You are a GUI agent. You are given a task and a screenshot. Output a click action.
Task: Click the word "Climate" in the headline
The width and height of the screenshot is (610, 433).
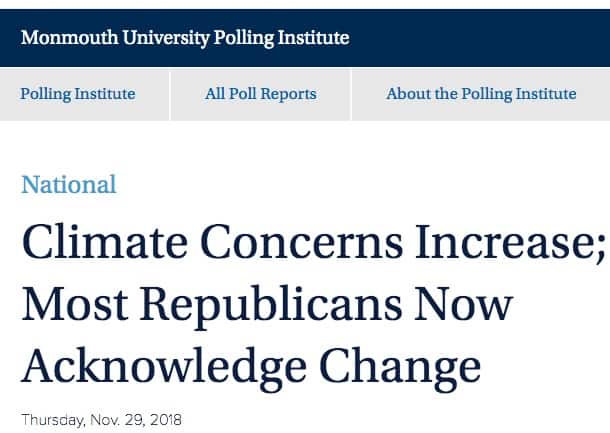click(x=102, y=242)
